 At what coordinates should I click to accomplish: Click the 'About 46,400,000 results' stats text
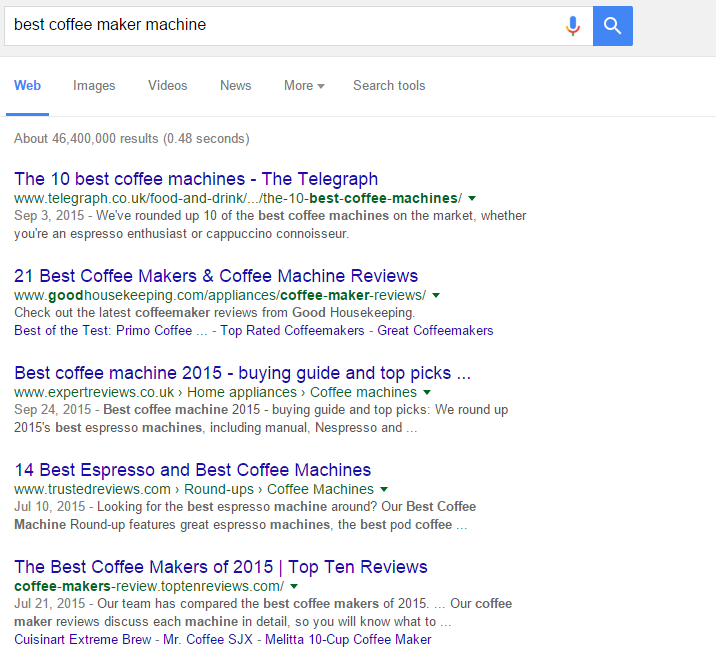click(x=132, y=138)
